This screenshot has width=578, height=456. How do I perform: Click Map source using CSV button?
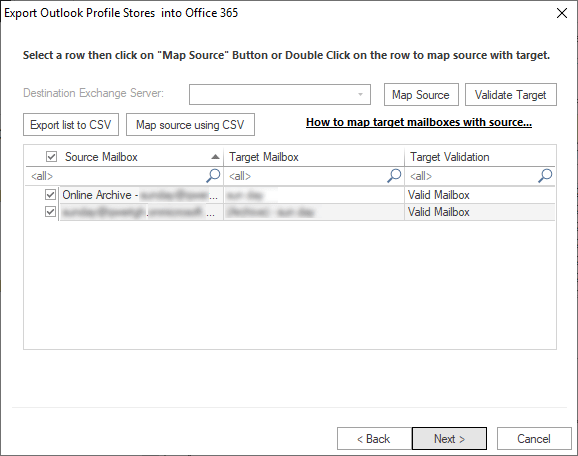pos(190,125)
